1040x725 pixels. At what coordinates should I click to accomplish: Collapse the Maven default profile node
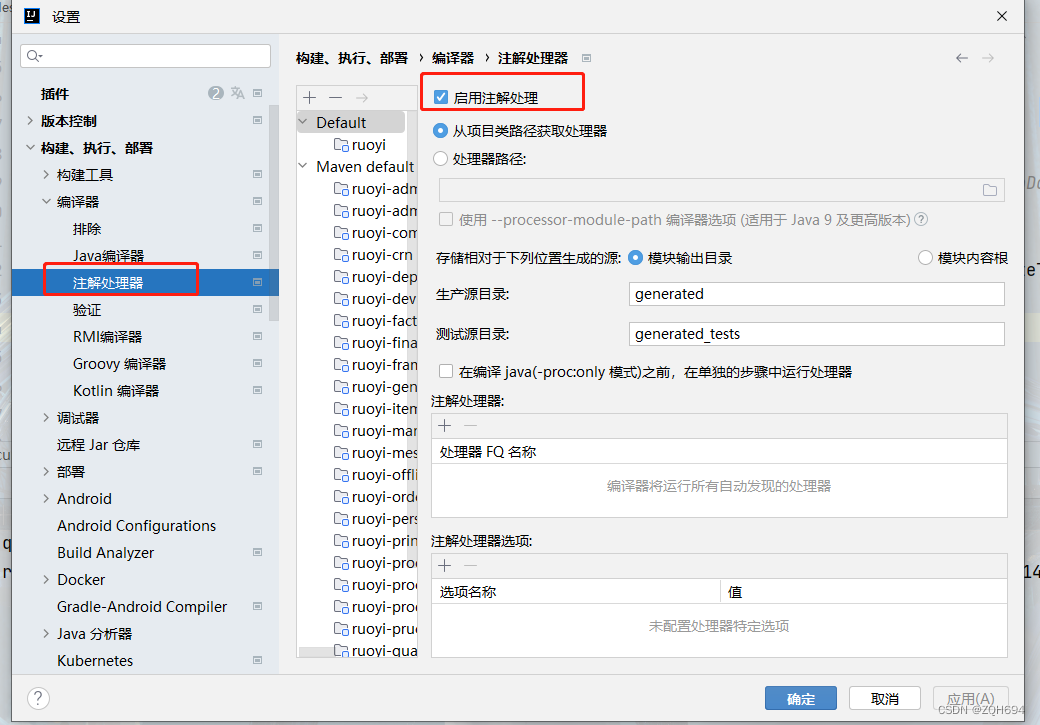[x=302, y=166]
